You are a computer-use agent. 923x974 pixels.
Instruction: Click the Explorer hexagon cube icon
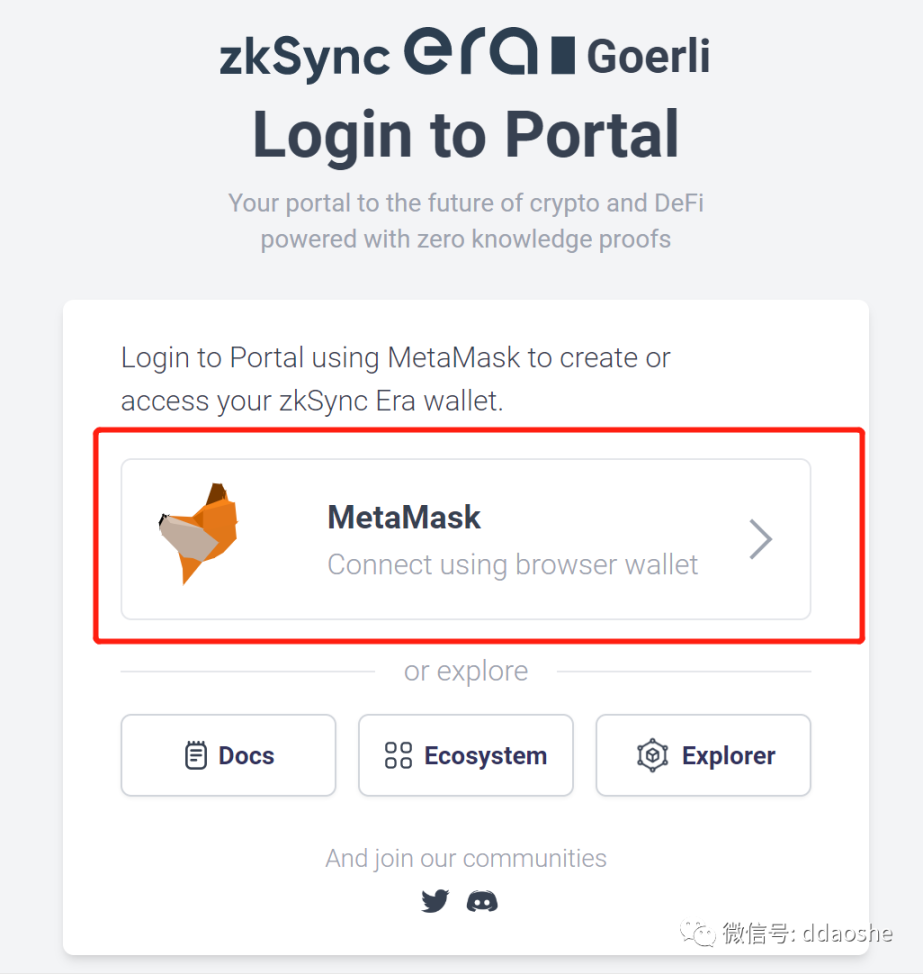click(652, 756)
